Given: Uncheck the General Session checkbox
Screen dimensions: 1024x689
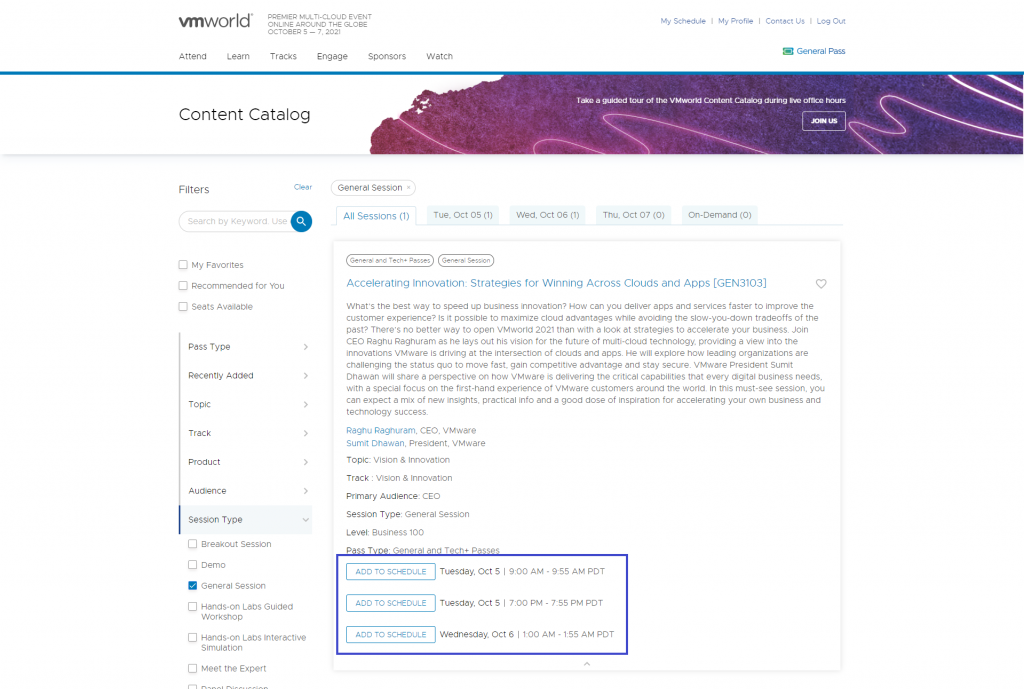Looking at the screenshot, I should point(193,586).
